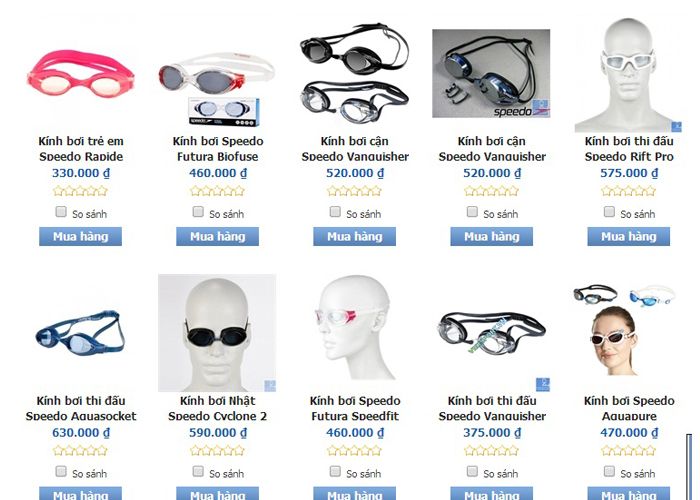Open the Speedo Cyclone 2 product image
Viewport: 700px width, 500px height.
217,333
